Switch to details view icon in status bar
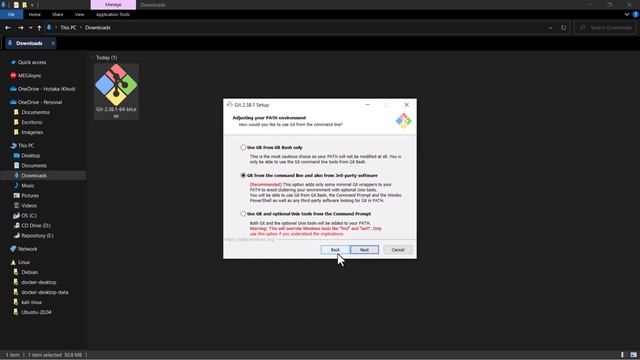640x360 pixels. pyautogui.click(x=623, y=355)
